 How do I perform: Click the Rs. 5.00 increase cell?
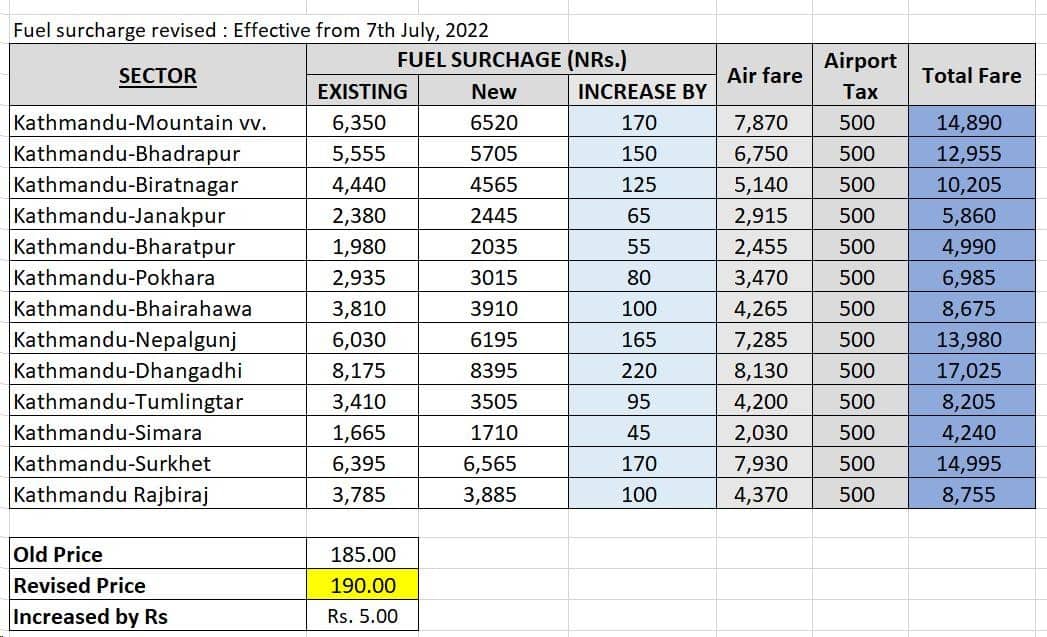pyautogui.click(x=363, y=616)
